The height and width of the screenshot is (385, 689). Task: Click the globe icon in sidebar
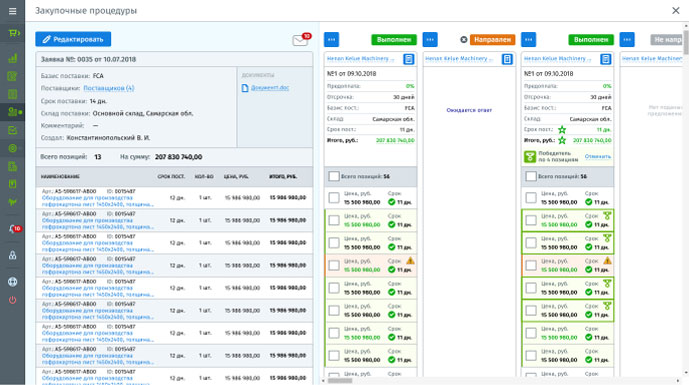tap(12, 282)
